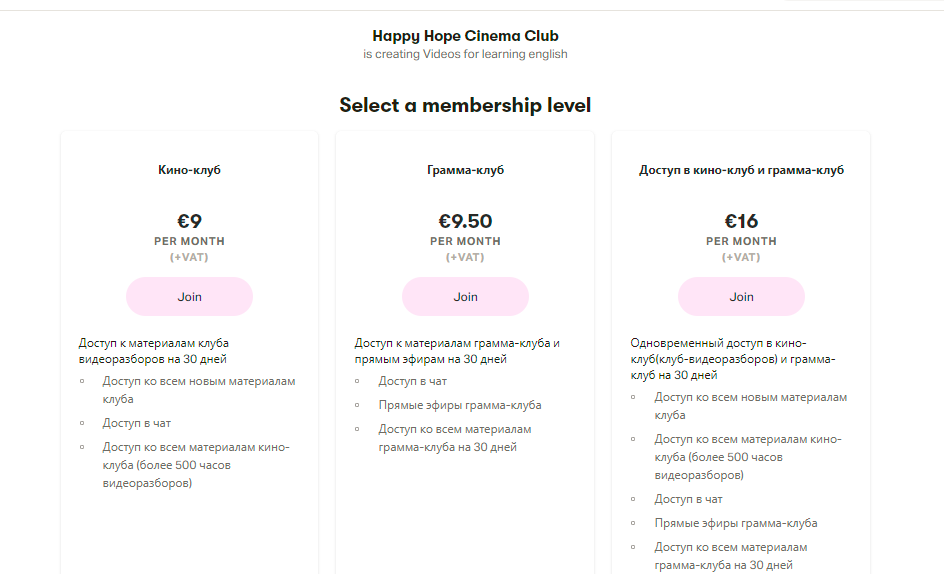Click Грамма-клуб description mentioning прямым эфирам
944x574 pixels.
[x=457, y=351]
